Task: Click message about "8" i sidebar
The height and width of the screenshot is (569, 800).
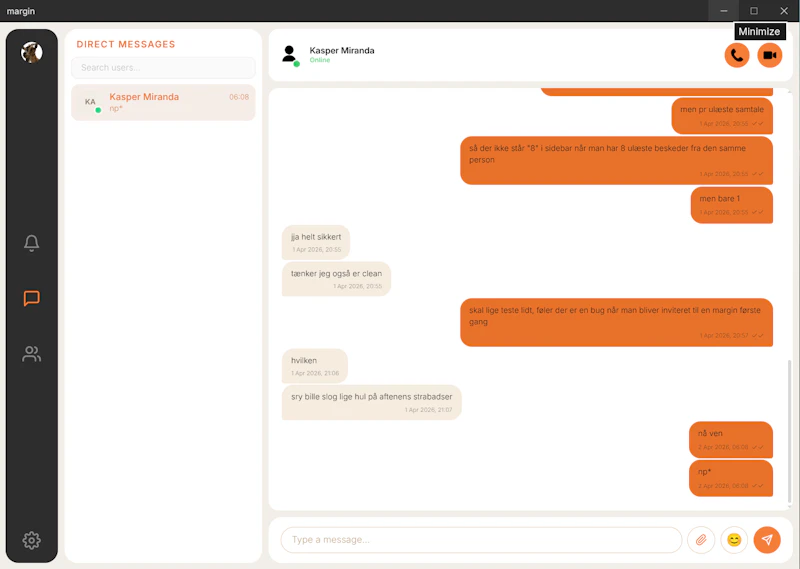Action: tap(616, 160)
